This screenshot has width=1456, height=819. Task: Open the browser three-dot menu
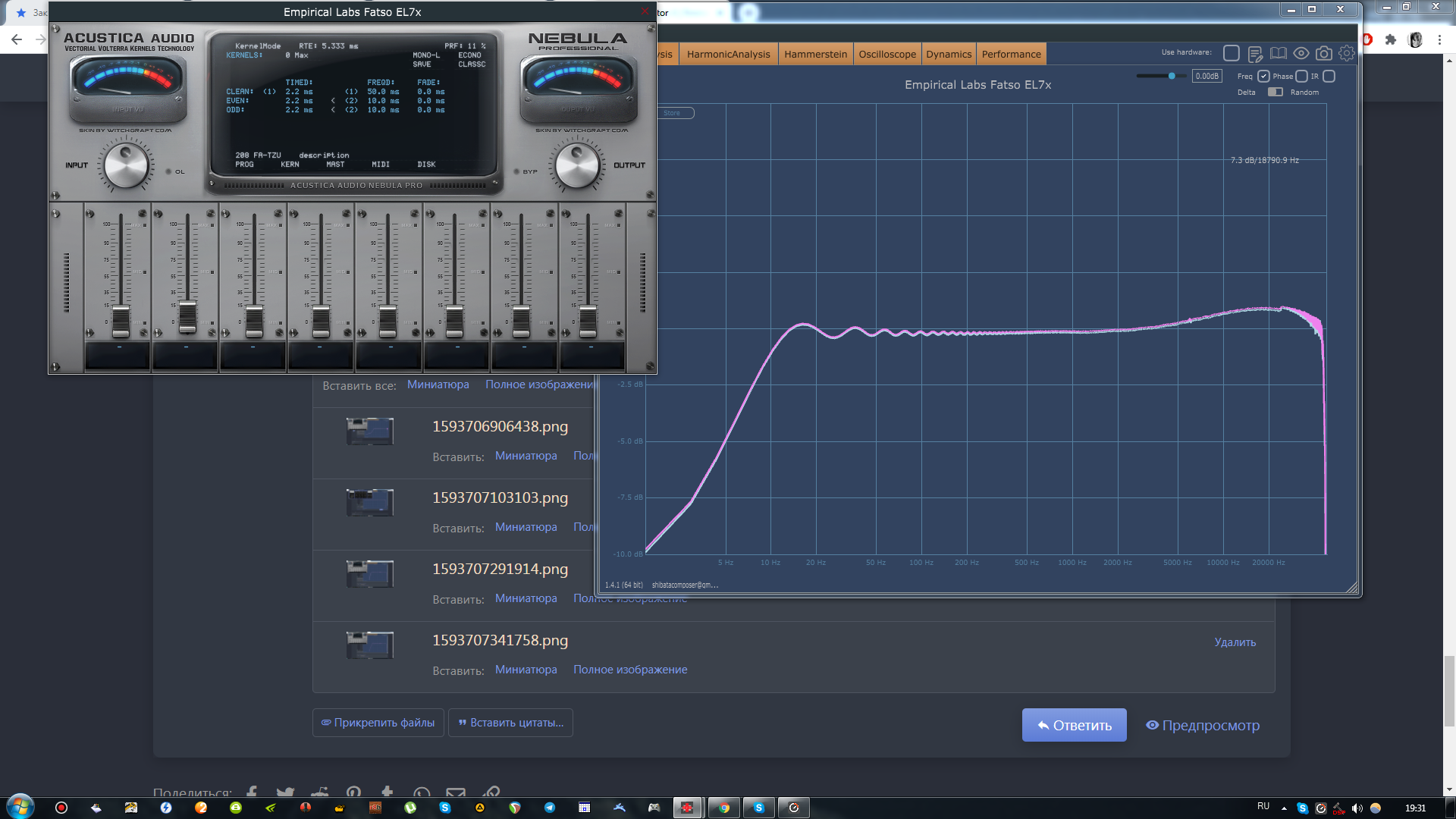point(1439,39)
